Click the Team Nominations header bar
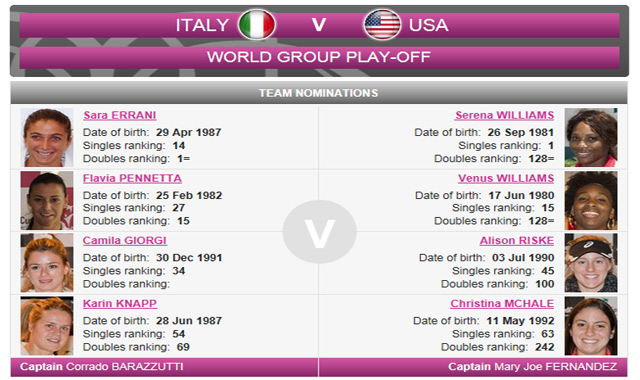The image size is (640, 380). (x=319, y=93)
